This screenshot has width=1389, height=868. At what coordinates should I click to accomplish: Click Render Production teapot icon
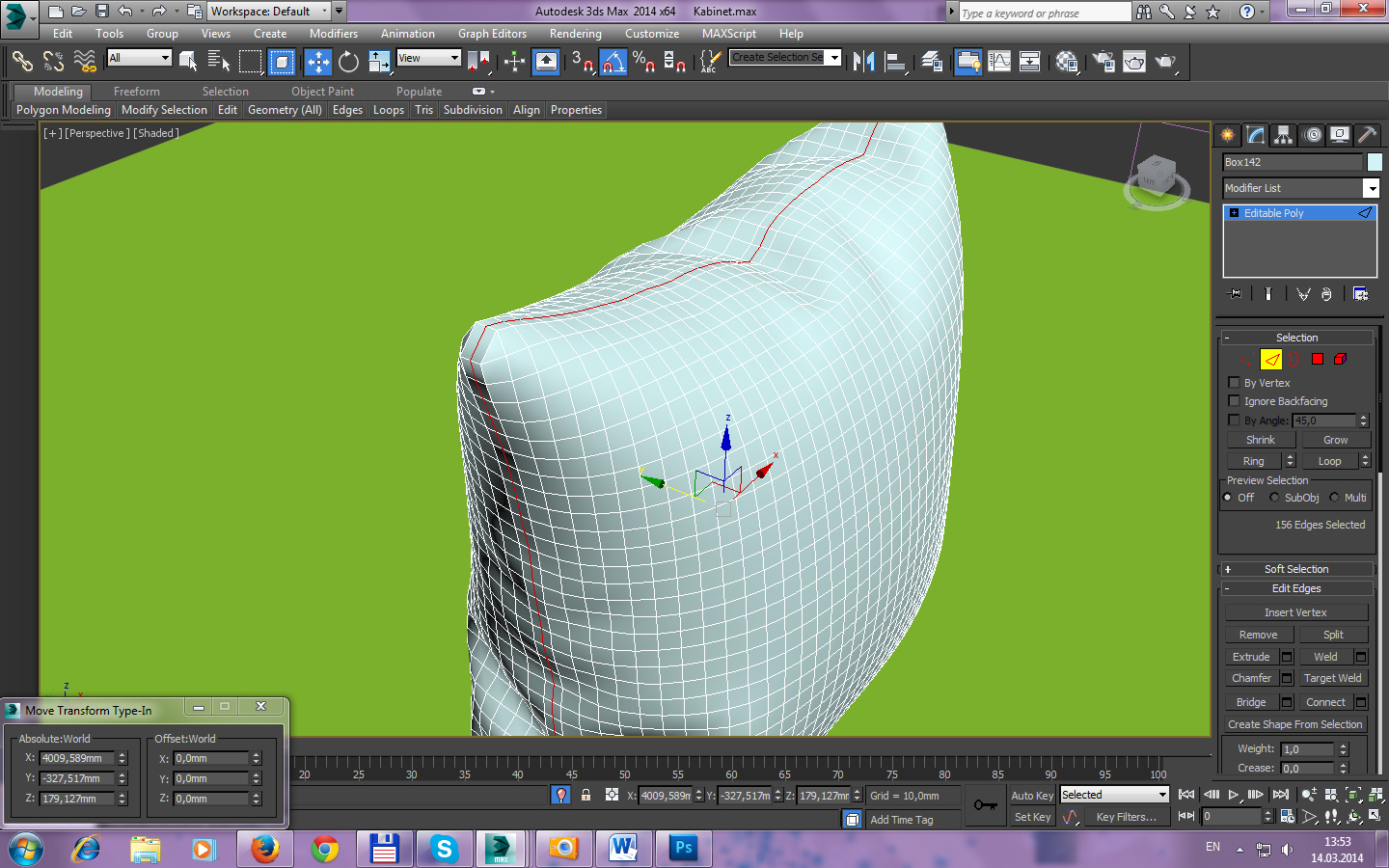[x=1166, y=62]
